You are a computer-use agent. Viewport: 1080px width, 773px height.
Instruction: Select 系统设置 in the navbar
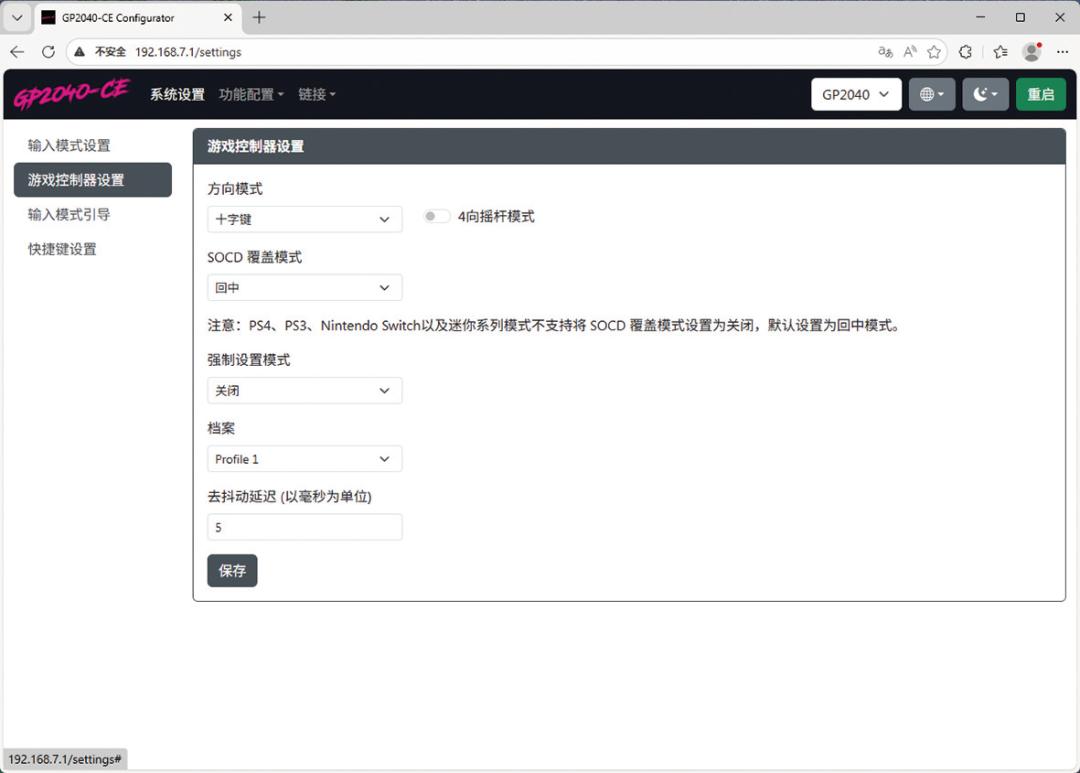[177, 94]
